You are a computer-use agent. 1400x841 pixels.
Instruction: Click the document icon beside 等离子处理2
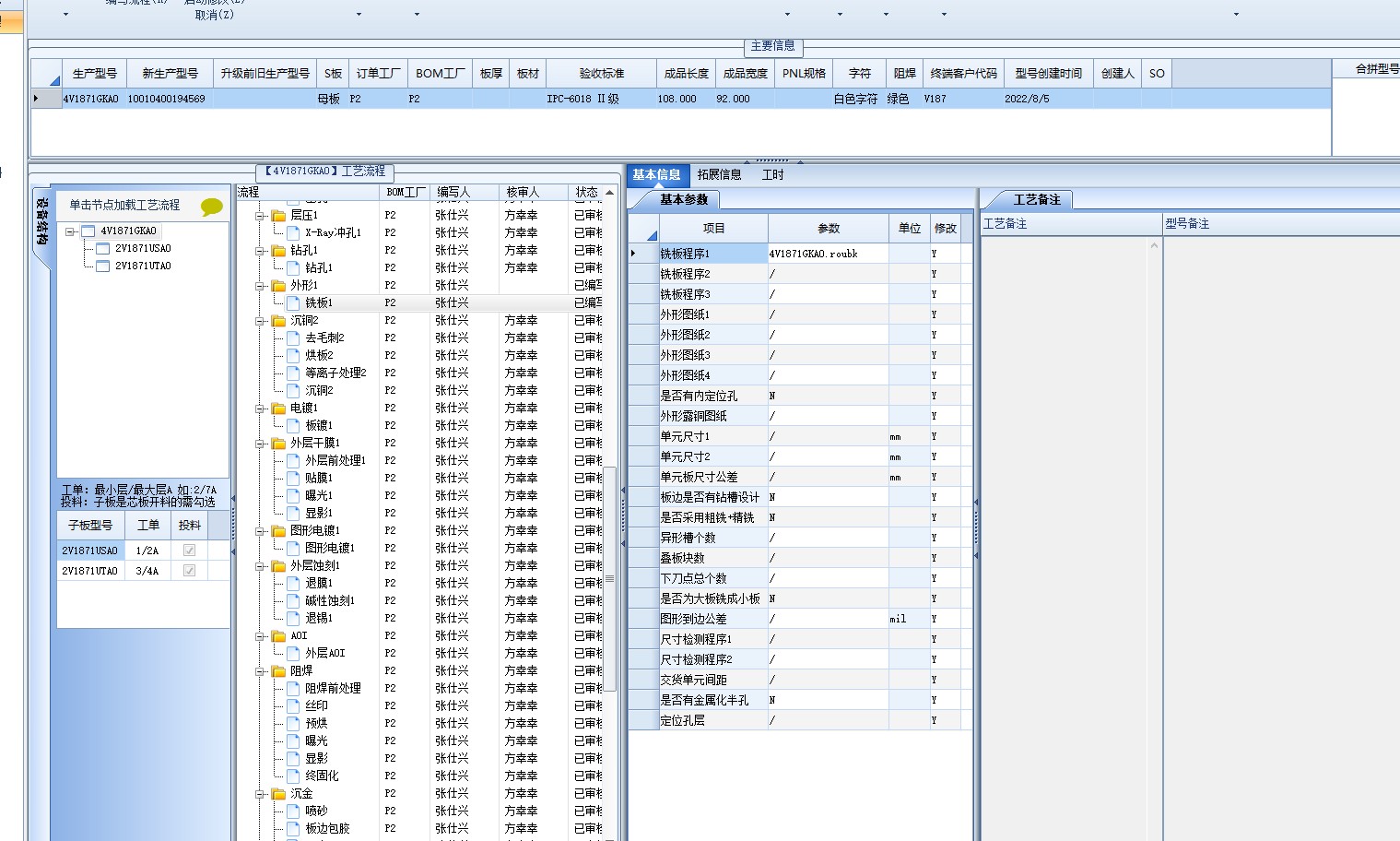pos(293,373)
